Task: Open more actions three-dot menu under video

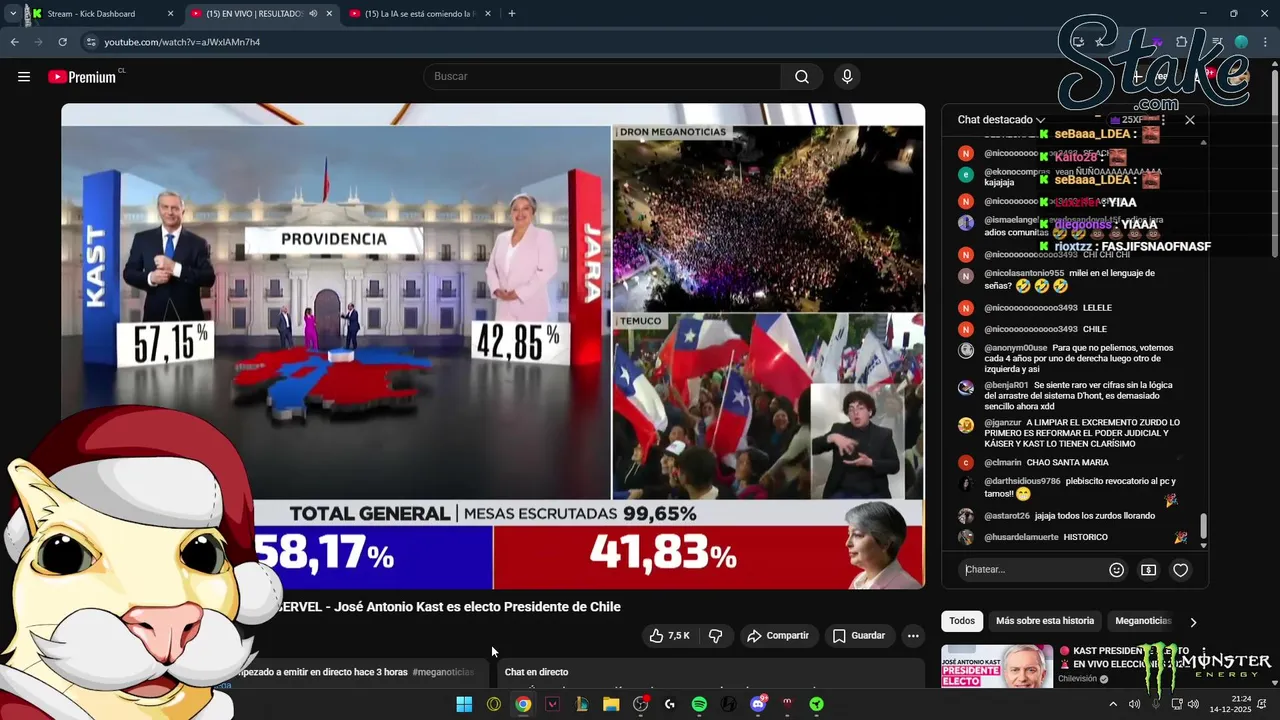Action: tap(912, 635)
